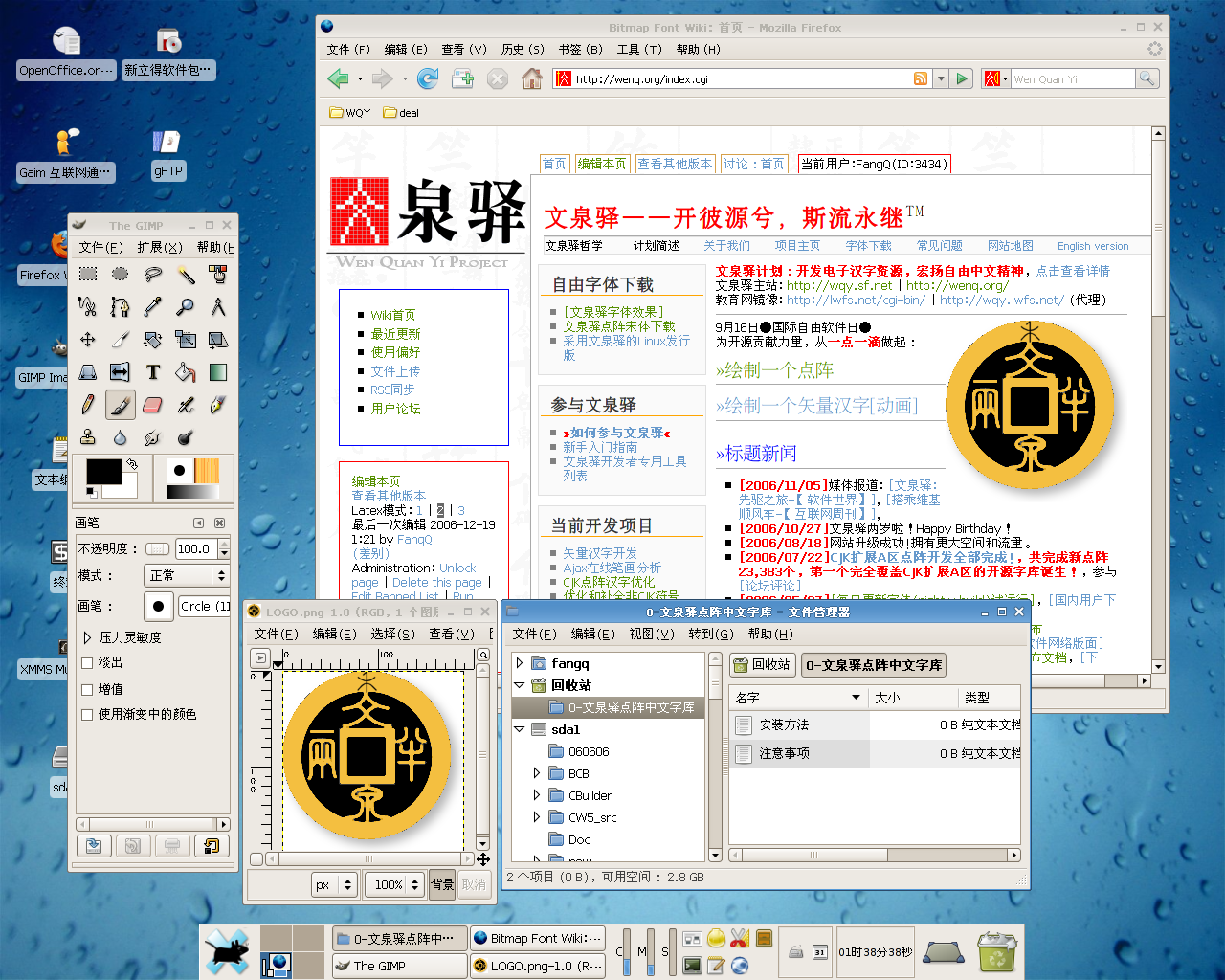Enable the 压力灵敏度 expander in tool options
This screenshot has width=1225, height=980.
pos(87,637)
